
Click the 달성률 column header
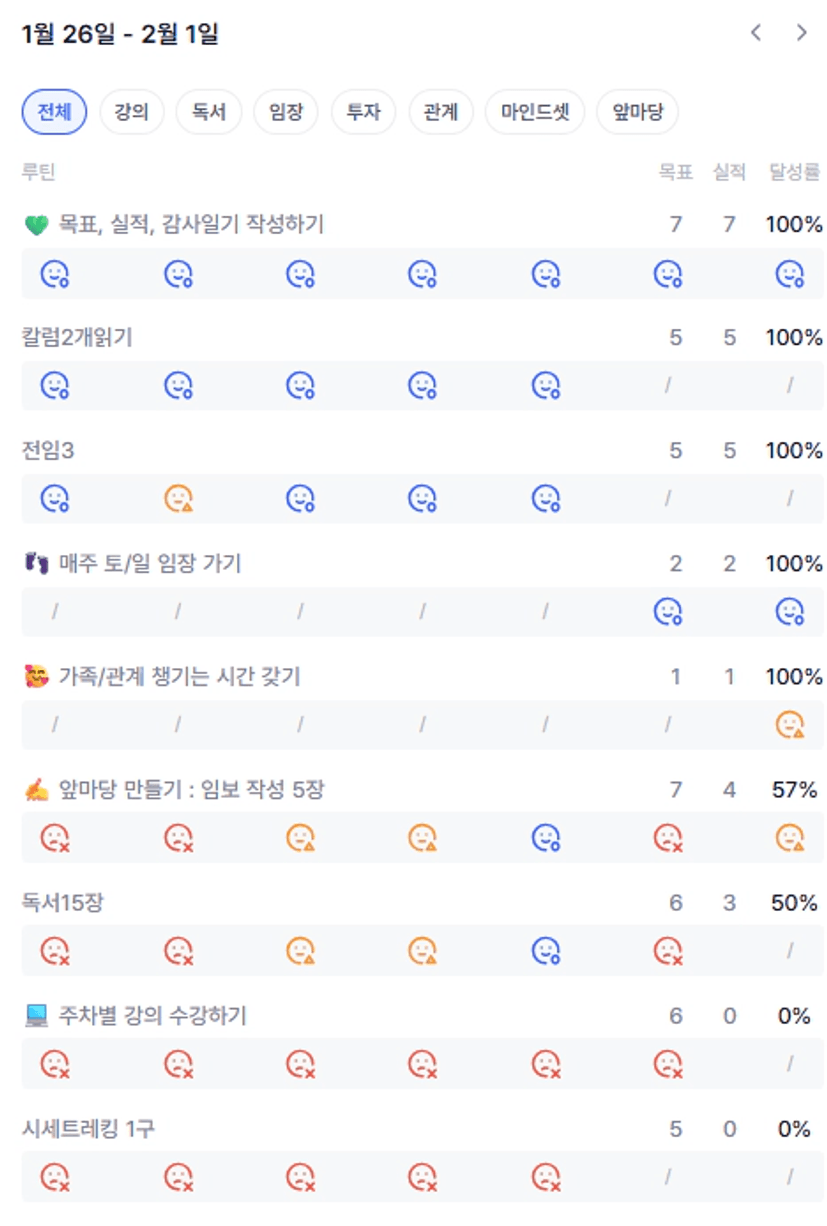click(795, 172)
